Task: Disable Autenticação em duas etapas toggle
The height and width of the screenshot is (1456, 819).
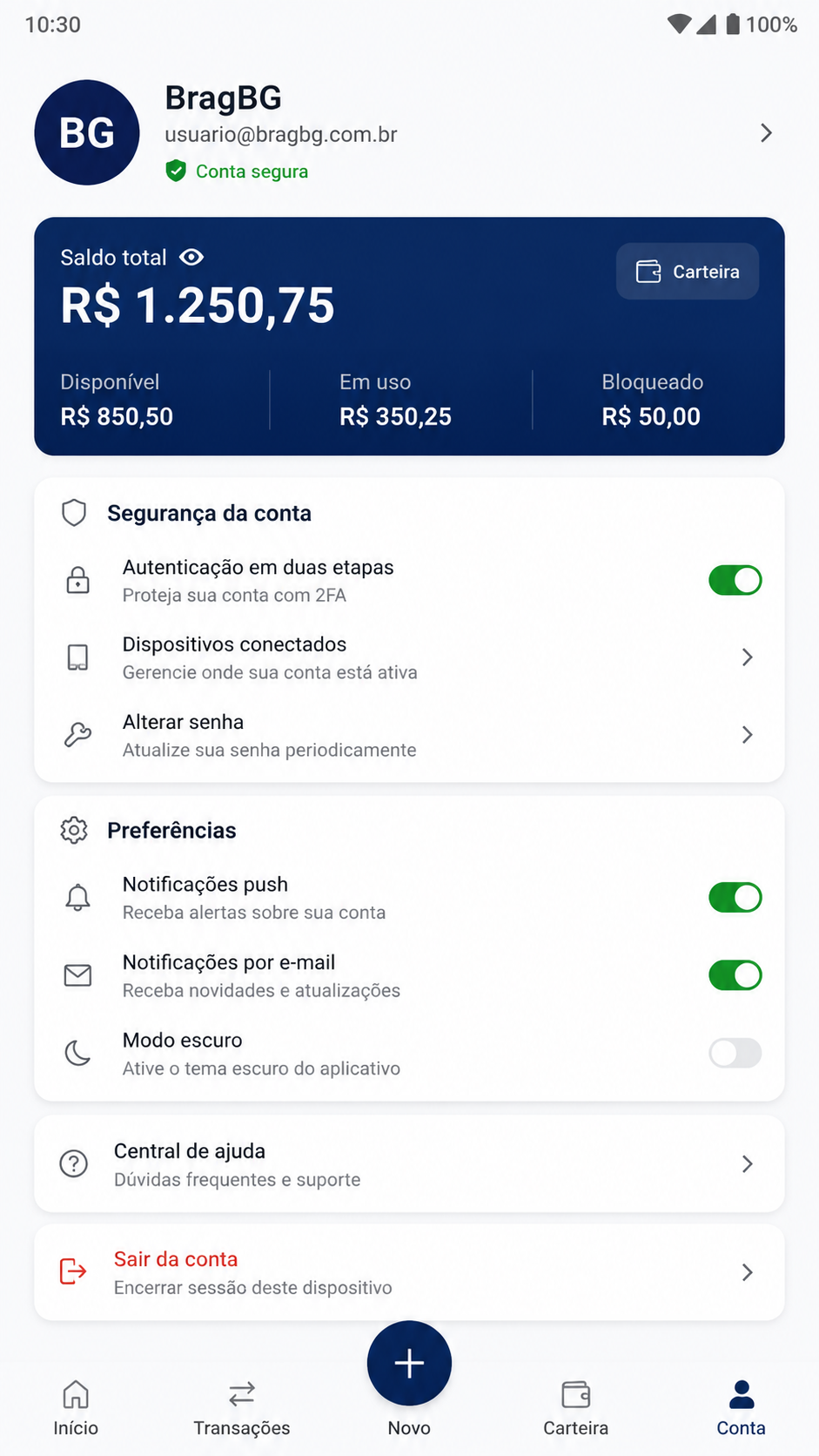Action: (x=735, y=580)
